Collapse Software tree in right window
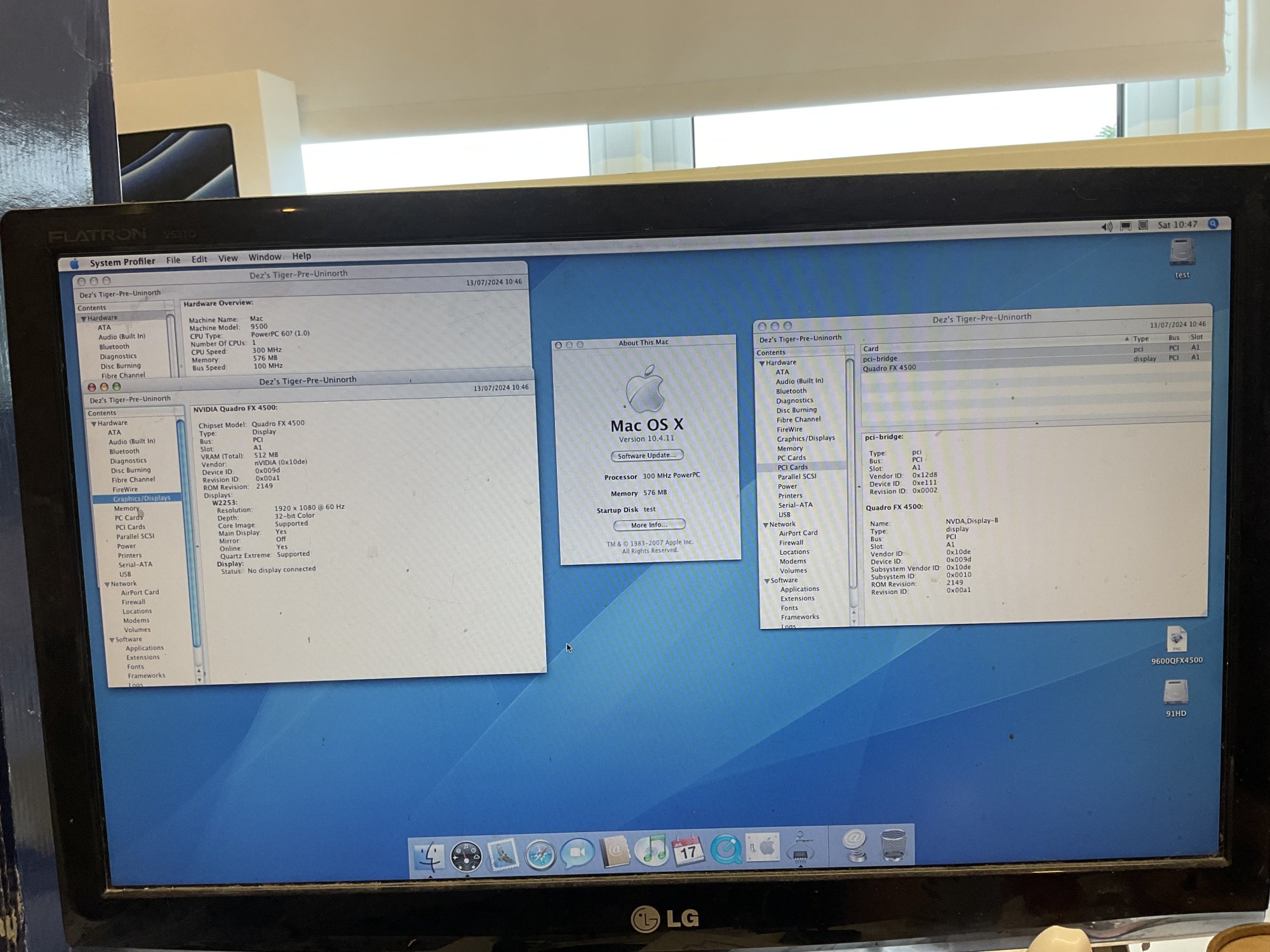Viewport: 1270px width, 952px height. 766,581
